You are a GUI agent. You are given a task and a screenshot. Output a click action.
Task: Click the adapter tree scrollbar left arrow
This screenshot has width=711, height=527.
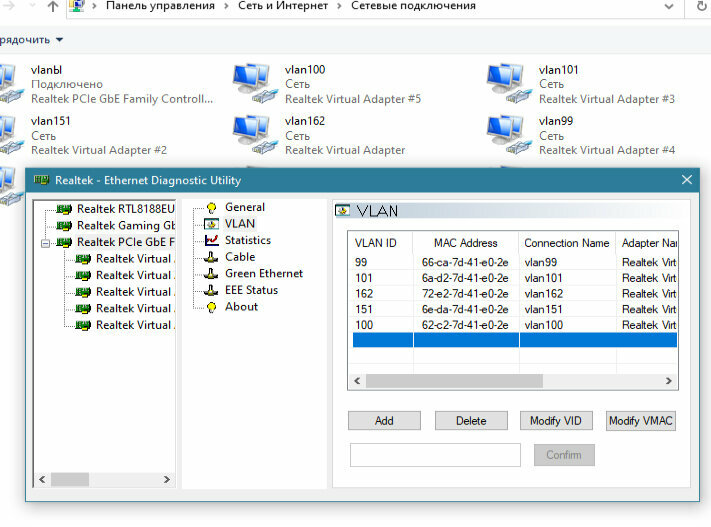(42, 479)
